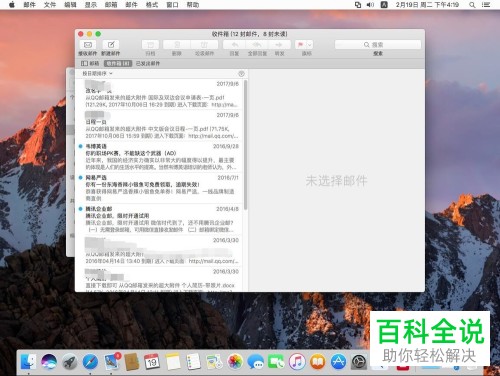The height and width of the screenshot is (376, 500).
Task: Open the unread message dated 2016/9/28
Action: (x=161, y=157)
